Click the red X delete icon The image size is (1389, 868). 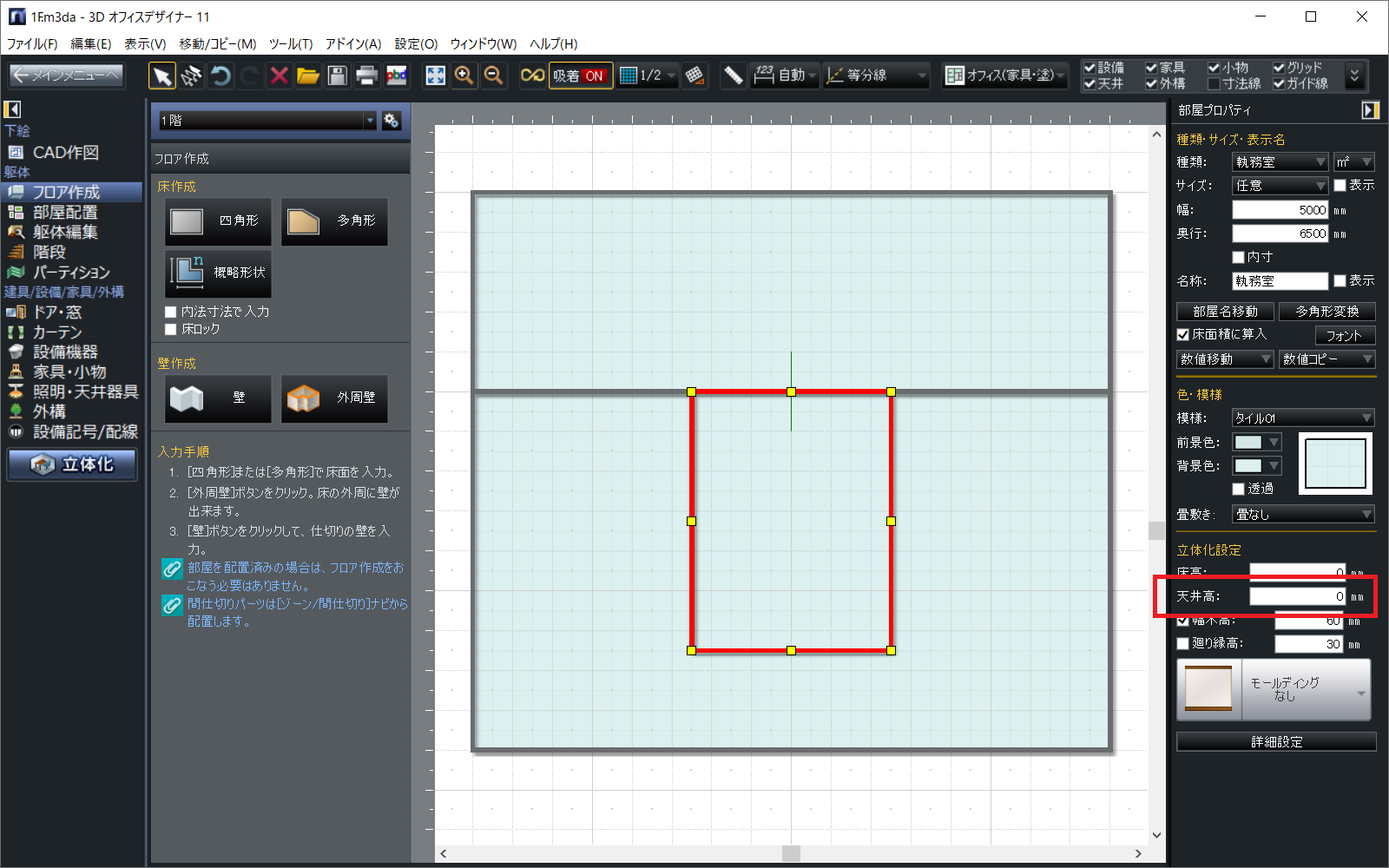(x=279, y=76)
